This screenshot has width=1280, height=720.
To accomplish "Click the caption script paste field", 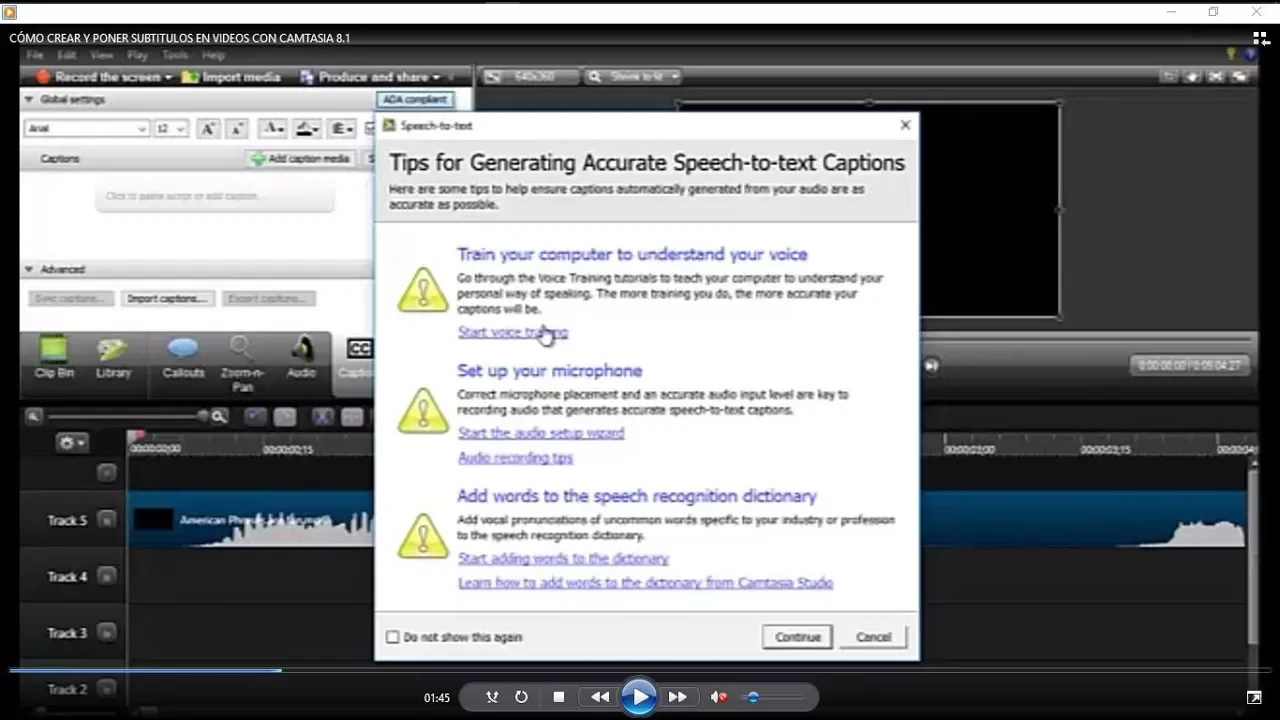I will tap(215, 197).
